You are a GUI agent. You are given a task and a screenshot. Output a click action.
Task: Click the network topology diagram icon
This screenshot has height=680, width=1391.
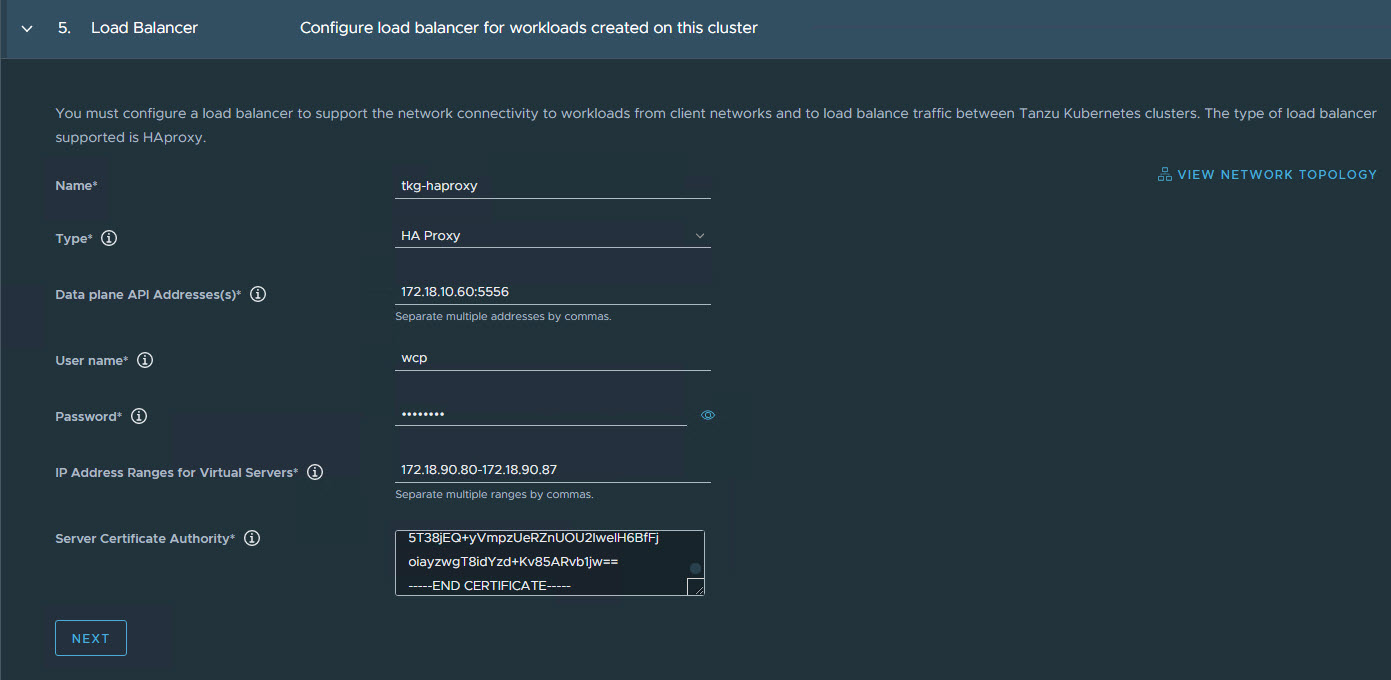pos(1164,174)
